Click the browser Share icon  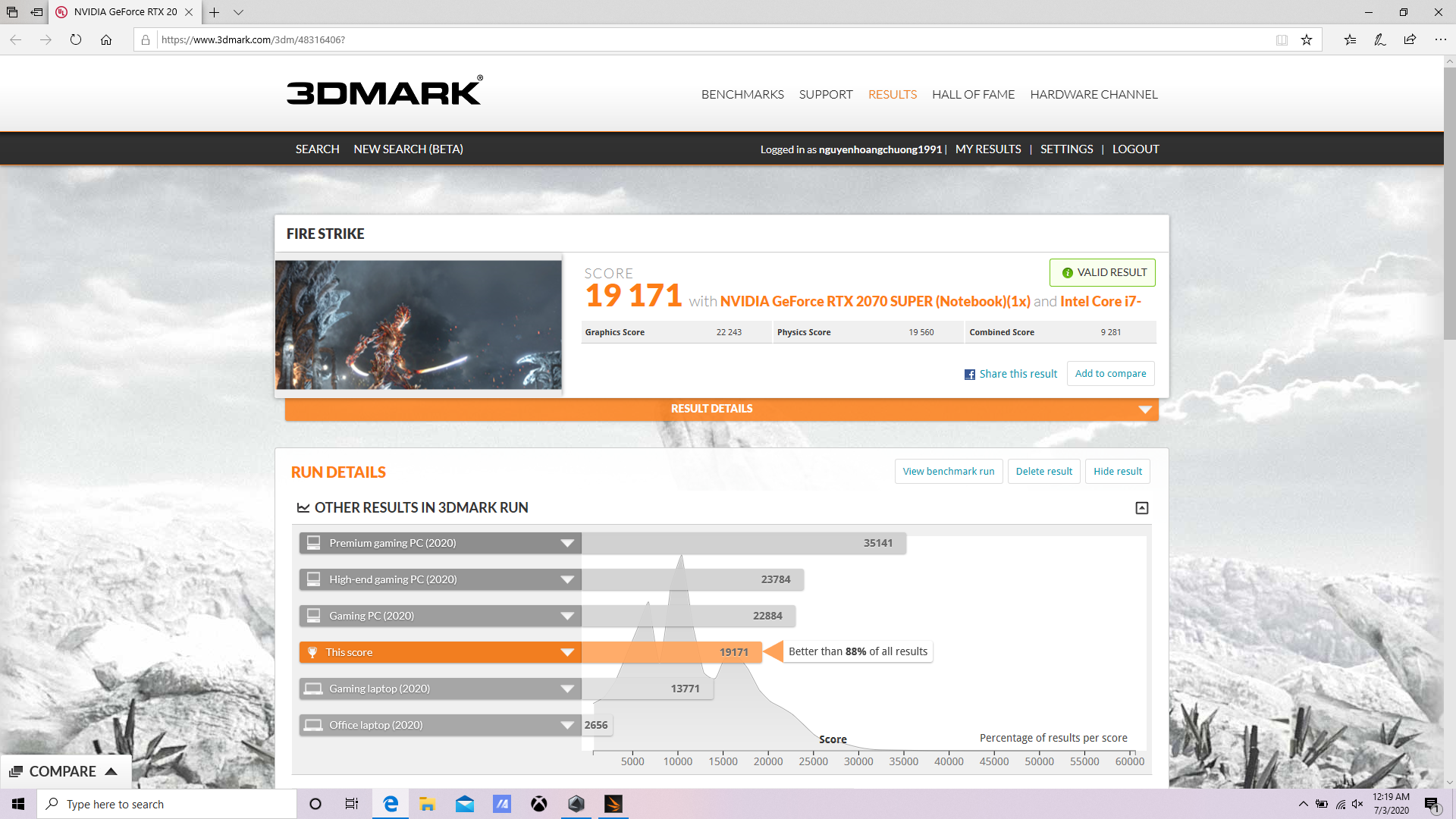coord(1410,40)
